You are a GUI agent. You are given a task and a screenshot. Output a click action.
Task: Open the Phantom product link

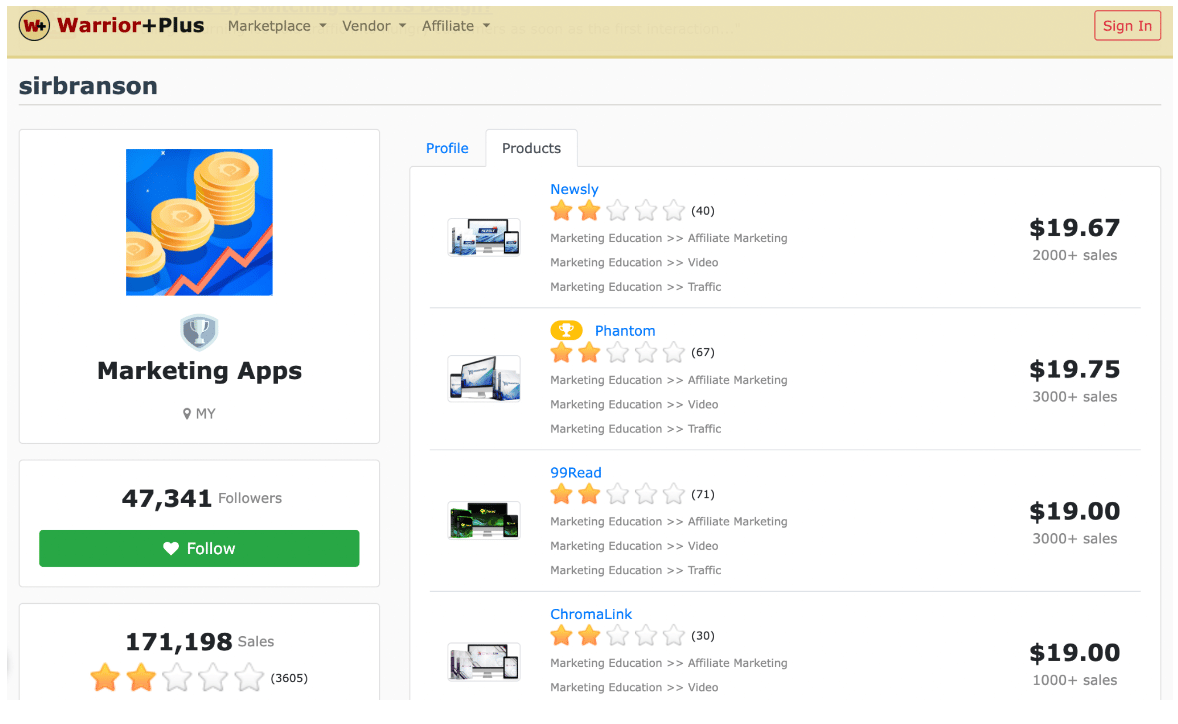coord(625,331)
